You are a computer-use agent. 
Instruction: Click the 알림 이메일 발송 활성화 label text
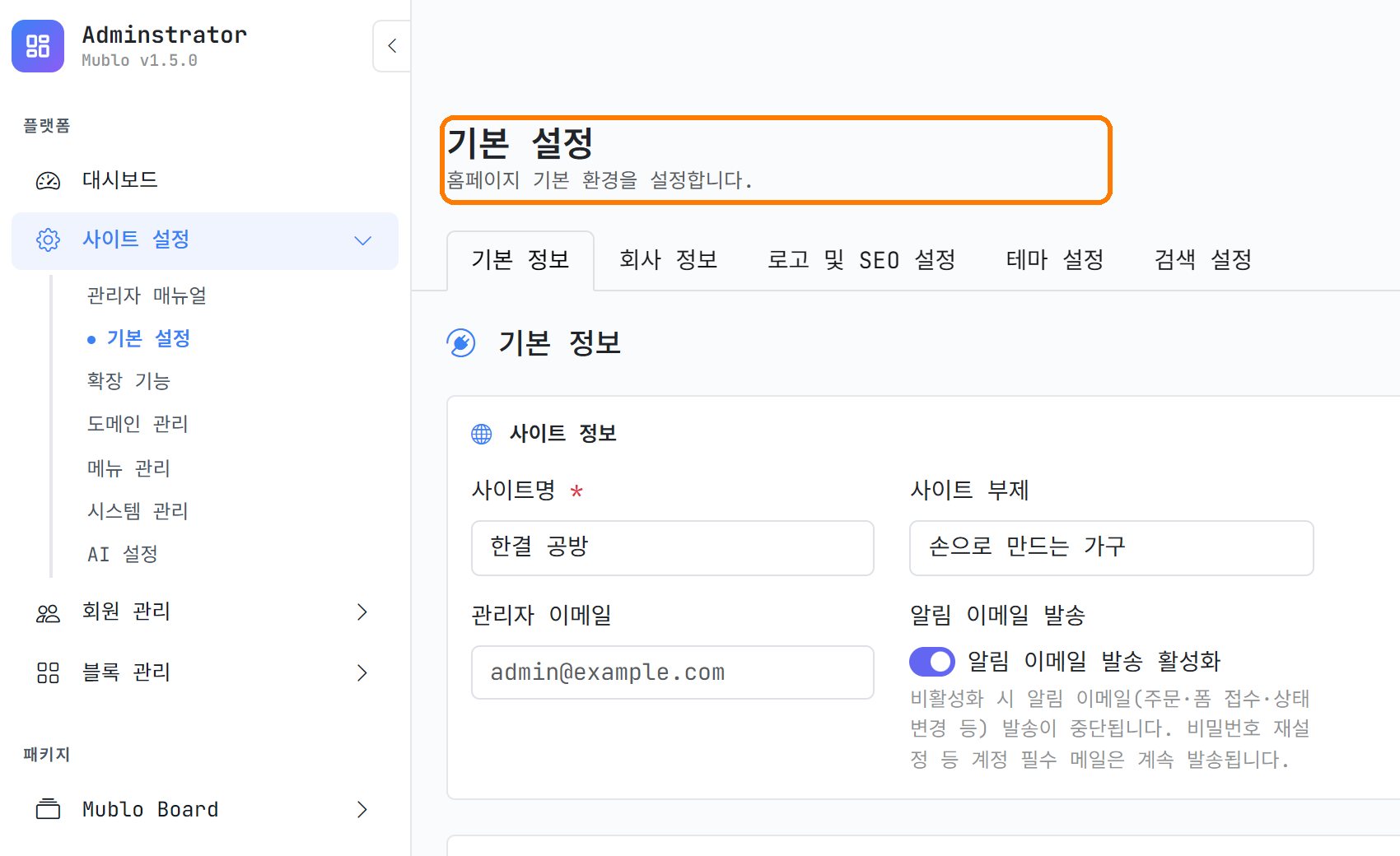pos(1094,661)
